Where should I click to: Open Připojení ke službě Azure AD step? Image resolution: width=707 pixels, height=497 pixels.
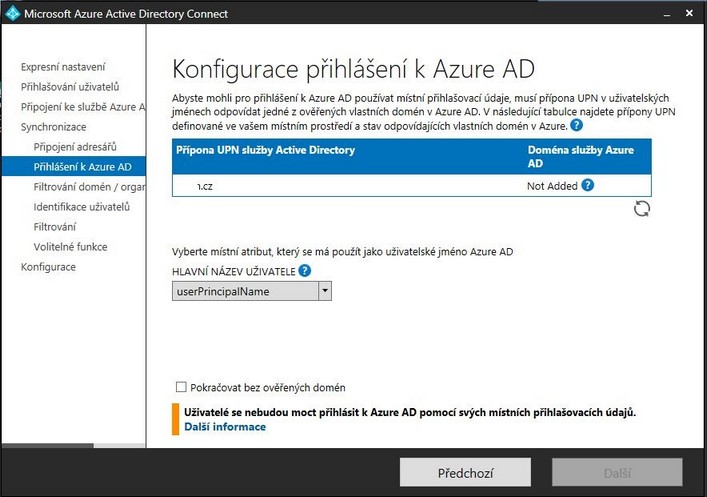(83, 107)
